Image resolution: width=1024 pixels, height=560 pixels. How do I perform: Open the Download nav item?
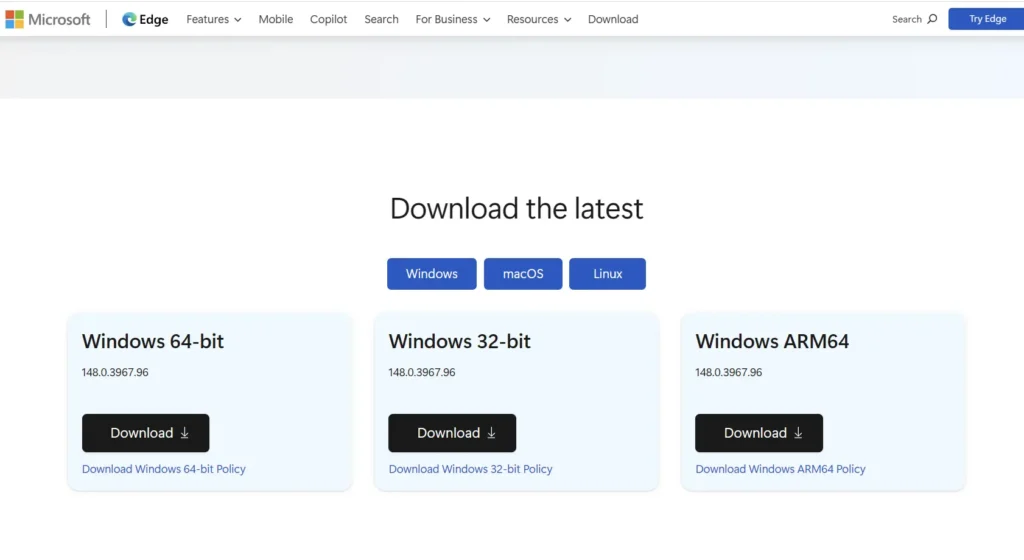click(613, 20)
